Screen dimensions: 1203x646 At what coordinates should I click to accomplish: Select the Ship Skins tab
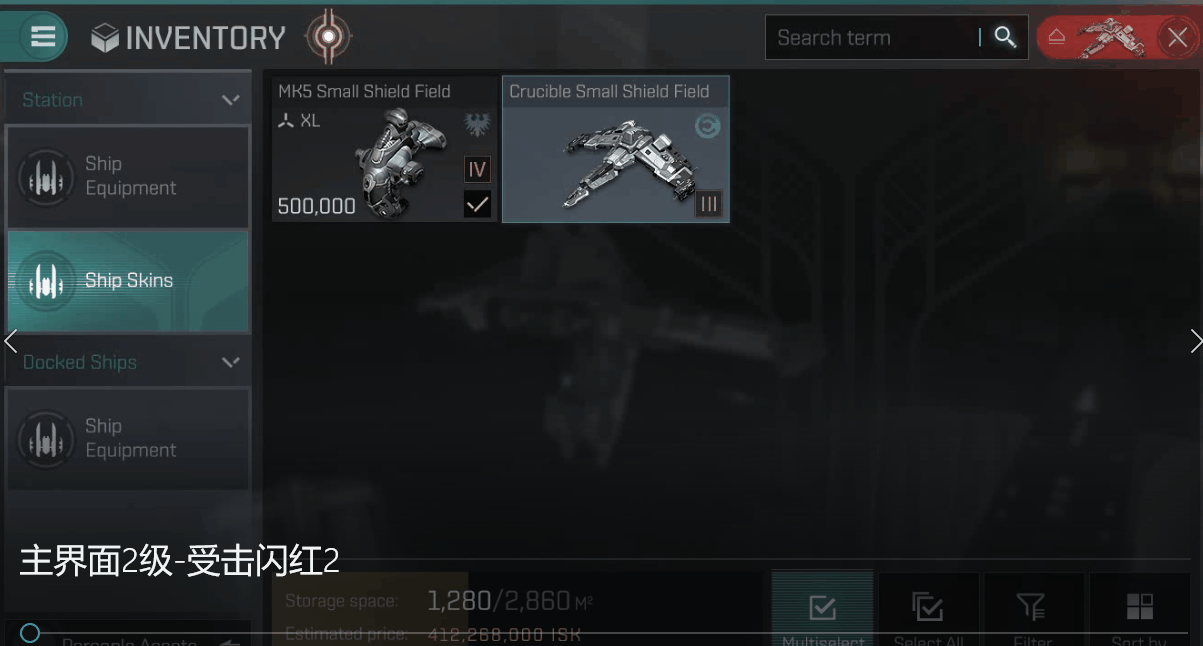tap(128, 281)
